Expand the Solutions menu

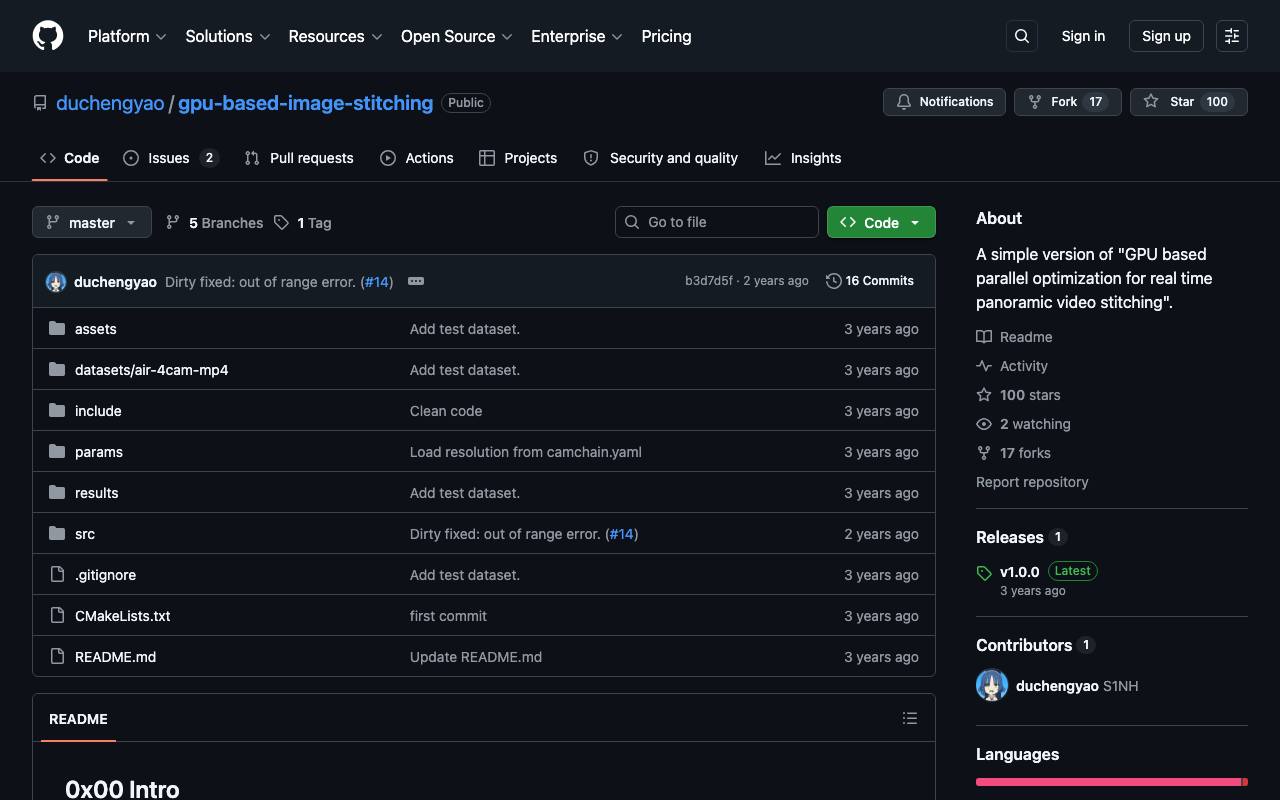click(228, 36)
